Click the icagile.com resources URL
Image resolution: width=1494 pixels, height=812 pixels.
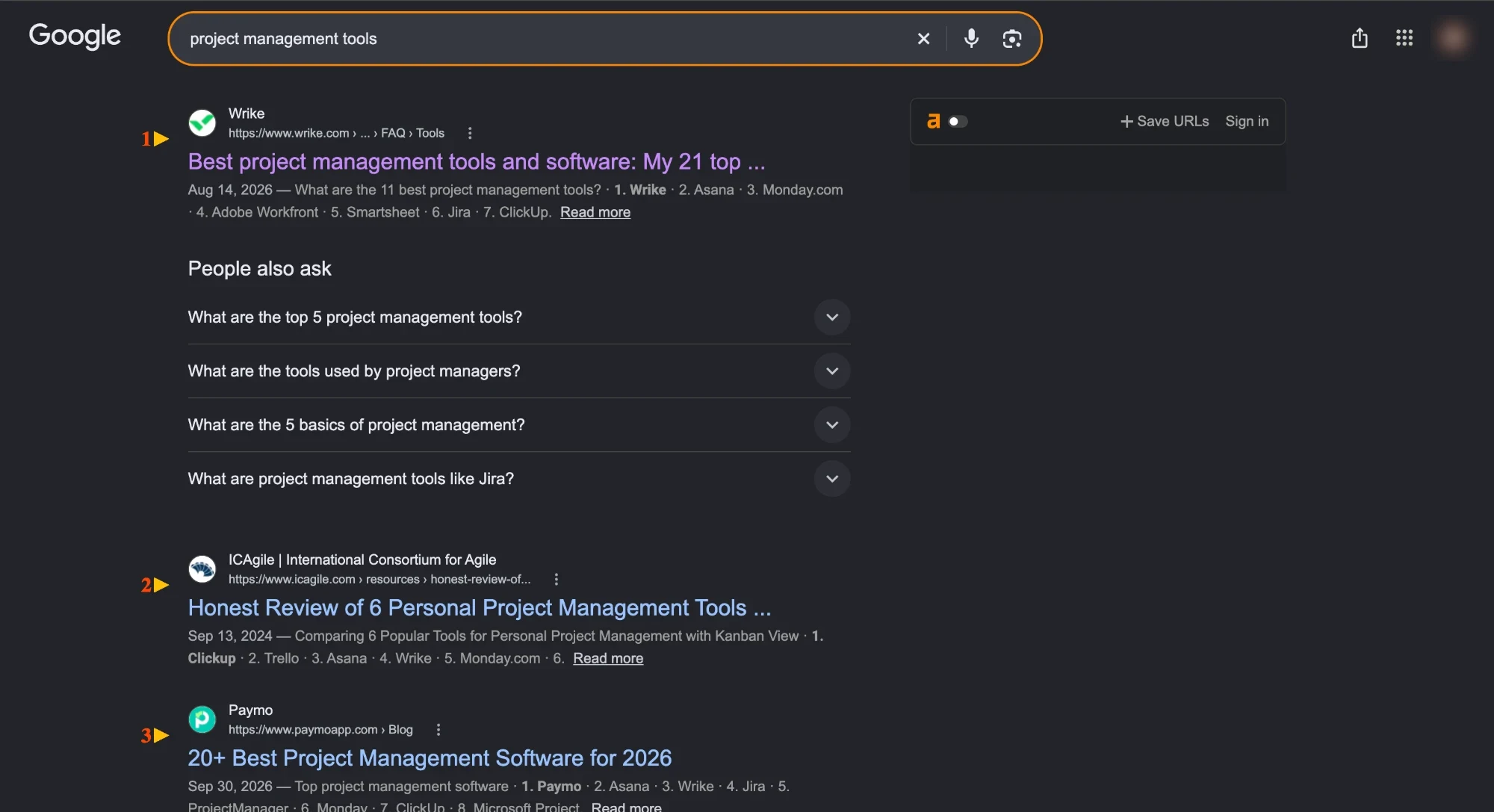pos(379,579)
